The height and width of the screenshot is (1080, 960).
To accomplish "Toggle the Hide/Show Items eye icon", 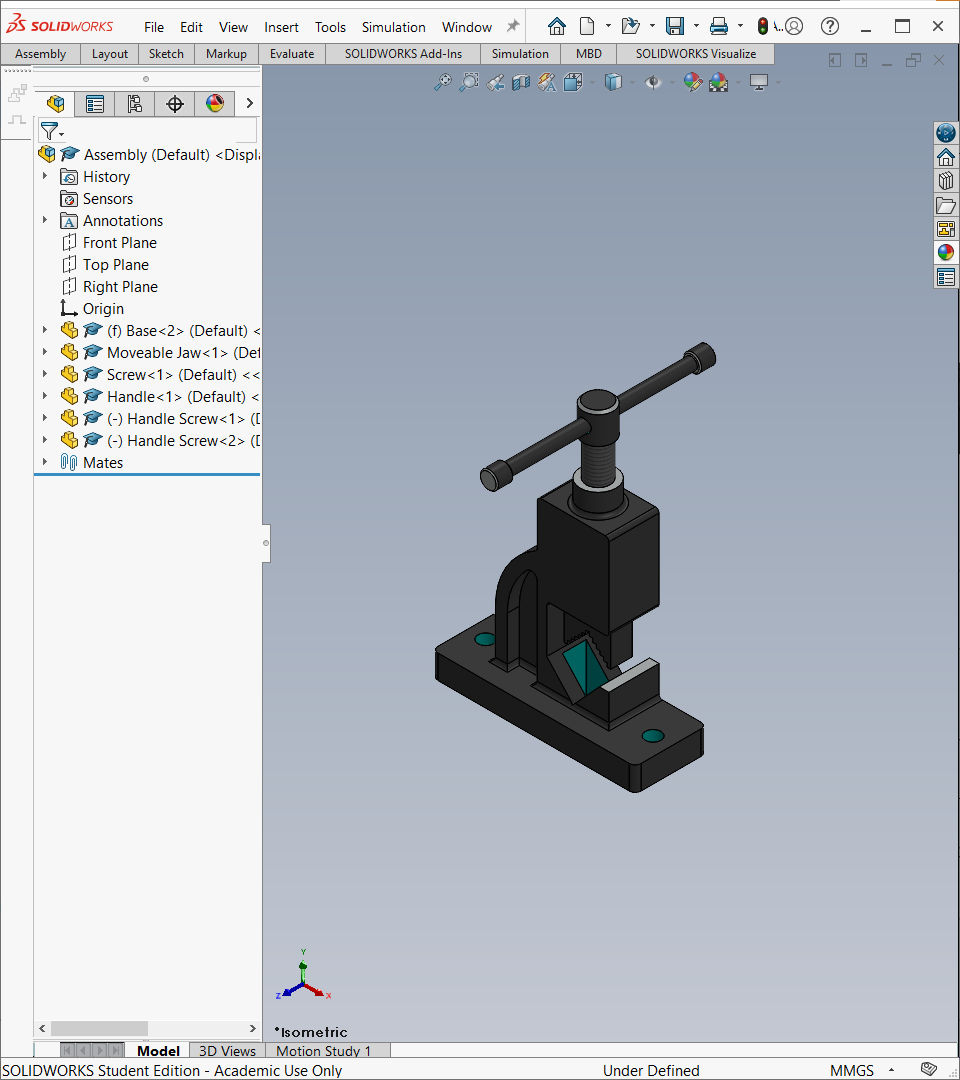I will click(x=652, y=83).
